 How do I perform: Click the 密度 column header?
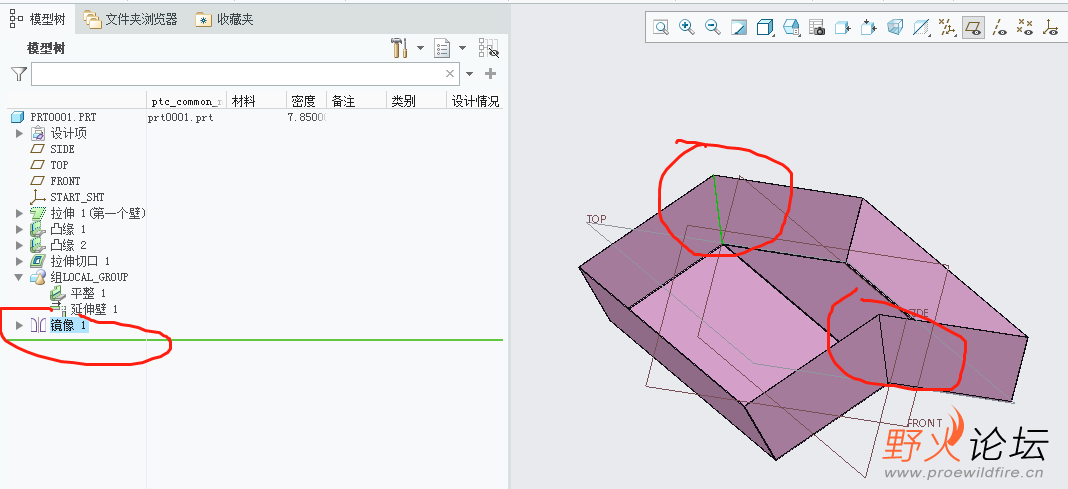(307, 101)
